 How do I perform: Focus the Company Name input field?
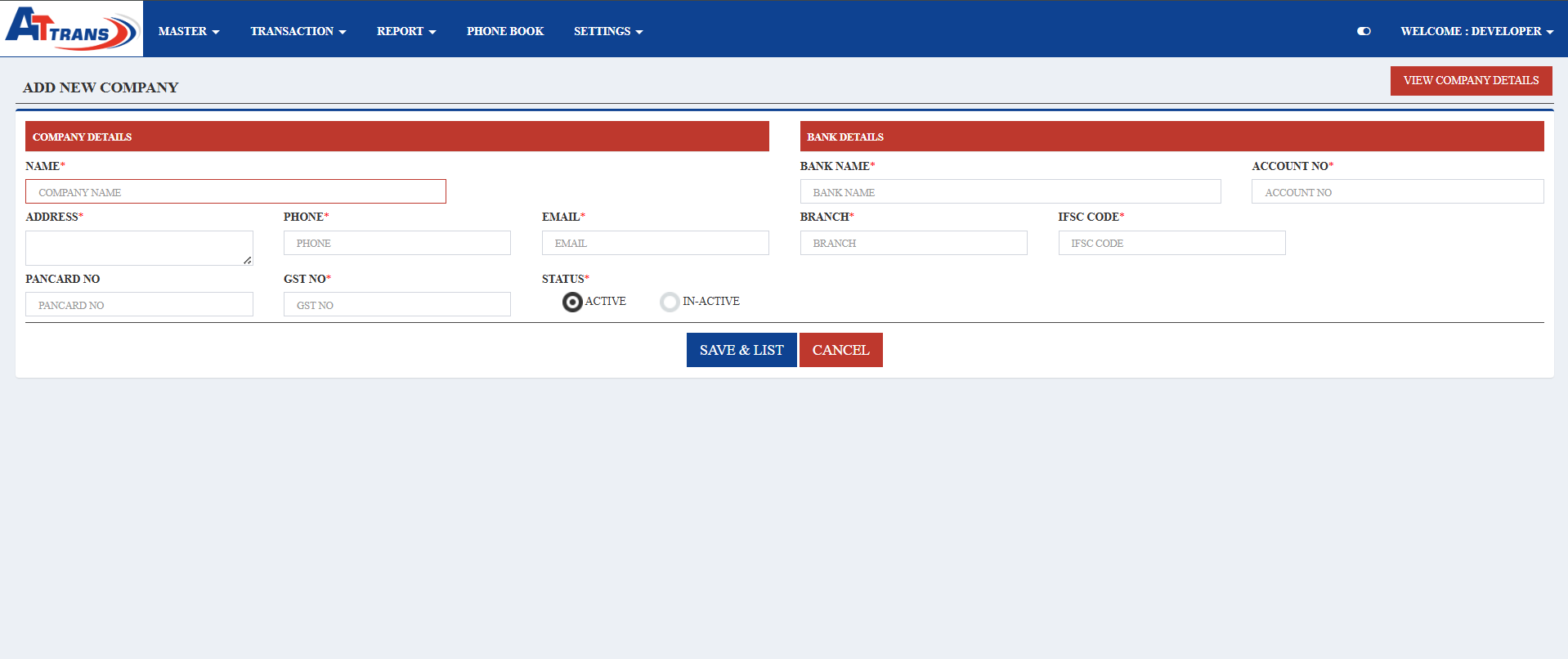[x=235, y=192]
